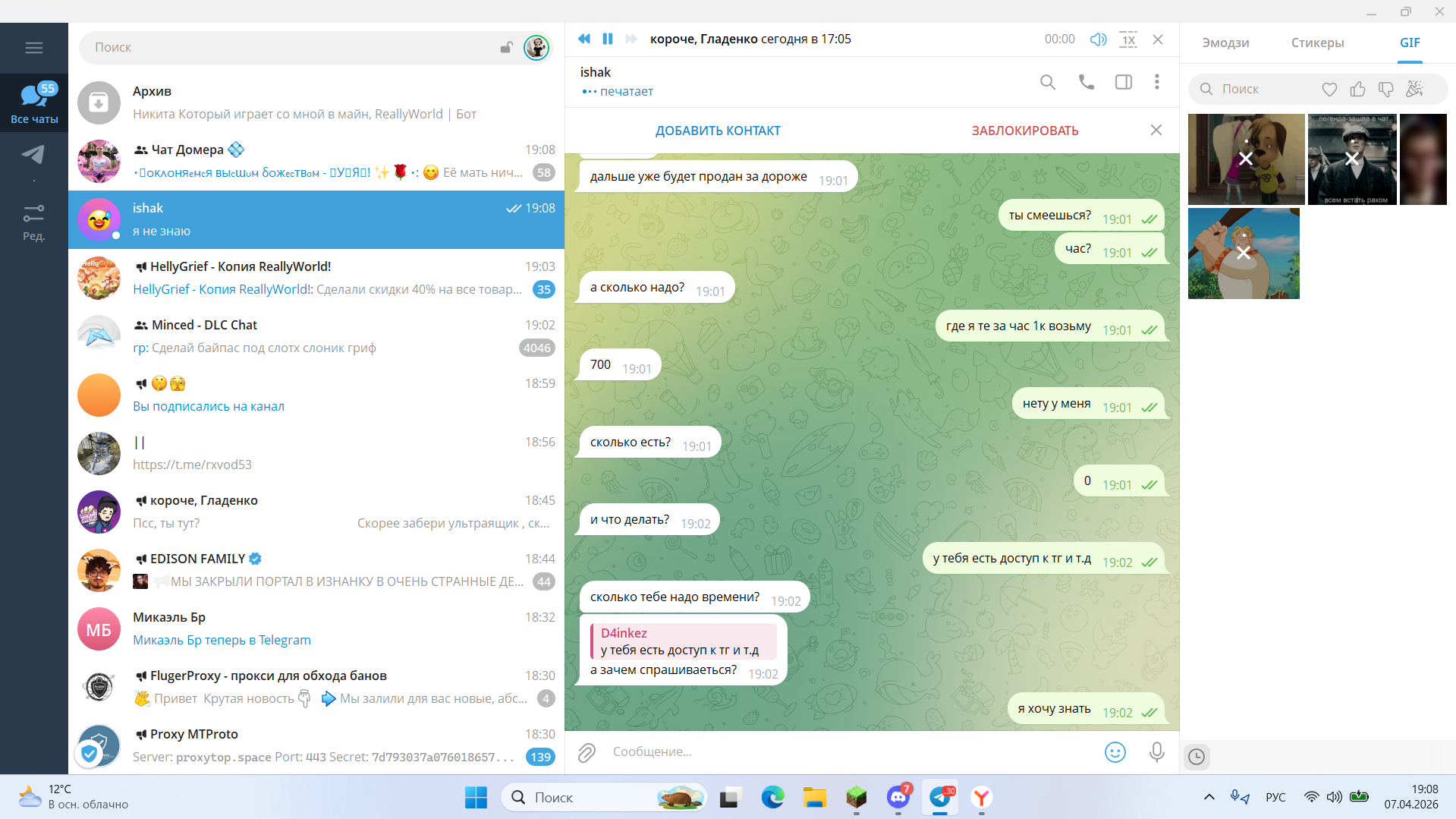Select the dog cartoon GIF thumbnail
Image resolution: width=1456 pixels, height=819 pixels.
1246,159
